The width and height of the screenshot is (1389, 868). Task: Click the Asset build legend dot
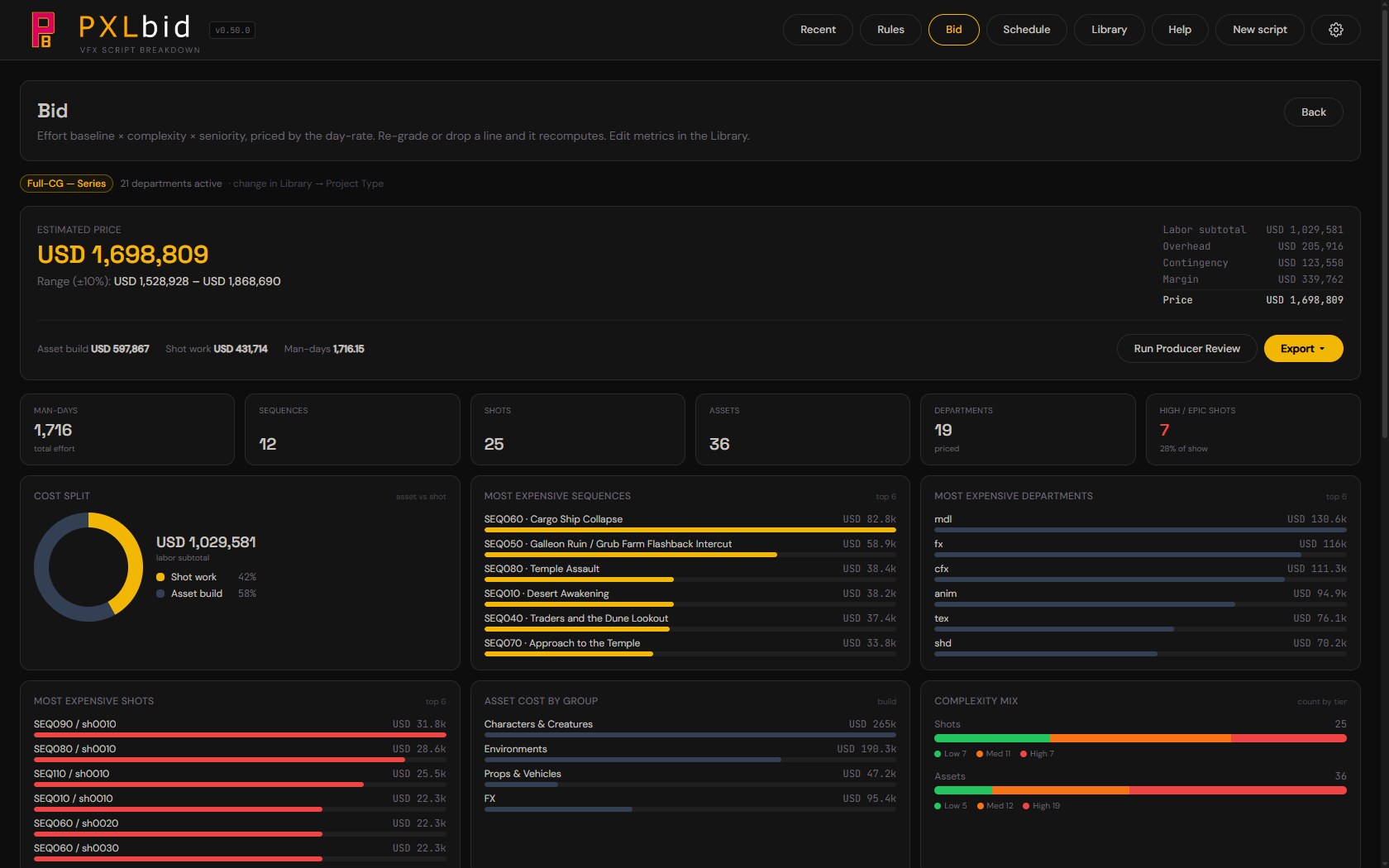[160, 594]
